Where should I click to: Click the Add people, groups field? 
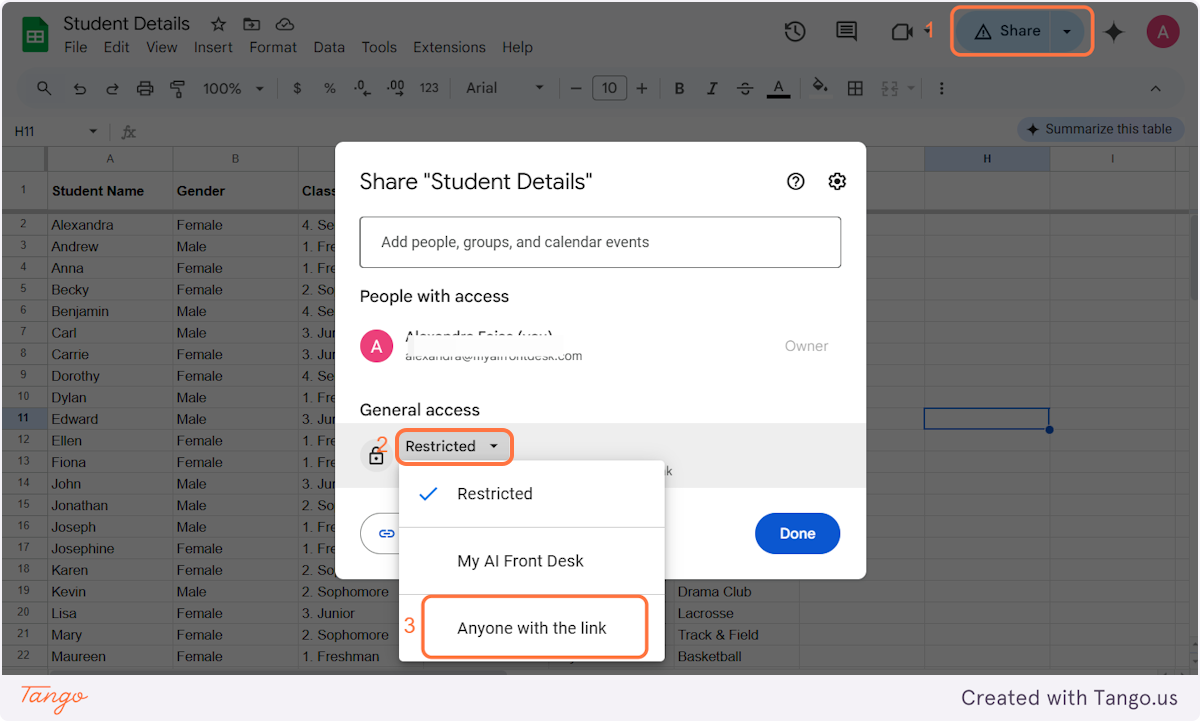[600, 242]
